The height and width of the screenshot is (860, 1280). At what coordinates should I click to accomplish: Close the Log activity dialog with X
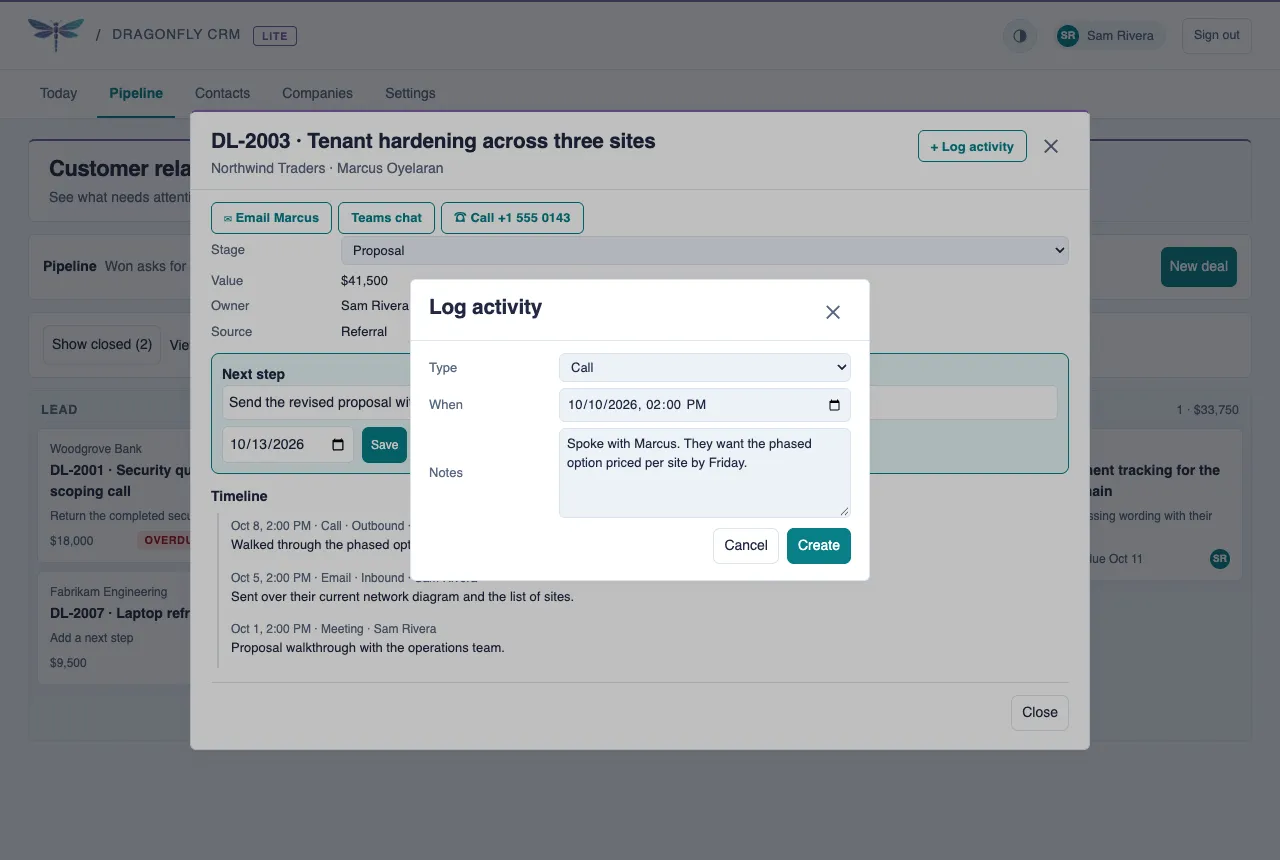click(833, 312)
